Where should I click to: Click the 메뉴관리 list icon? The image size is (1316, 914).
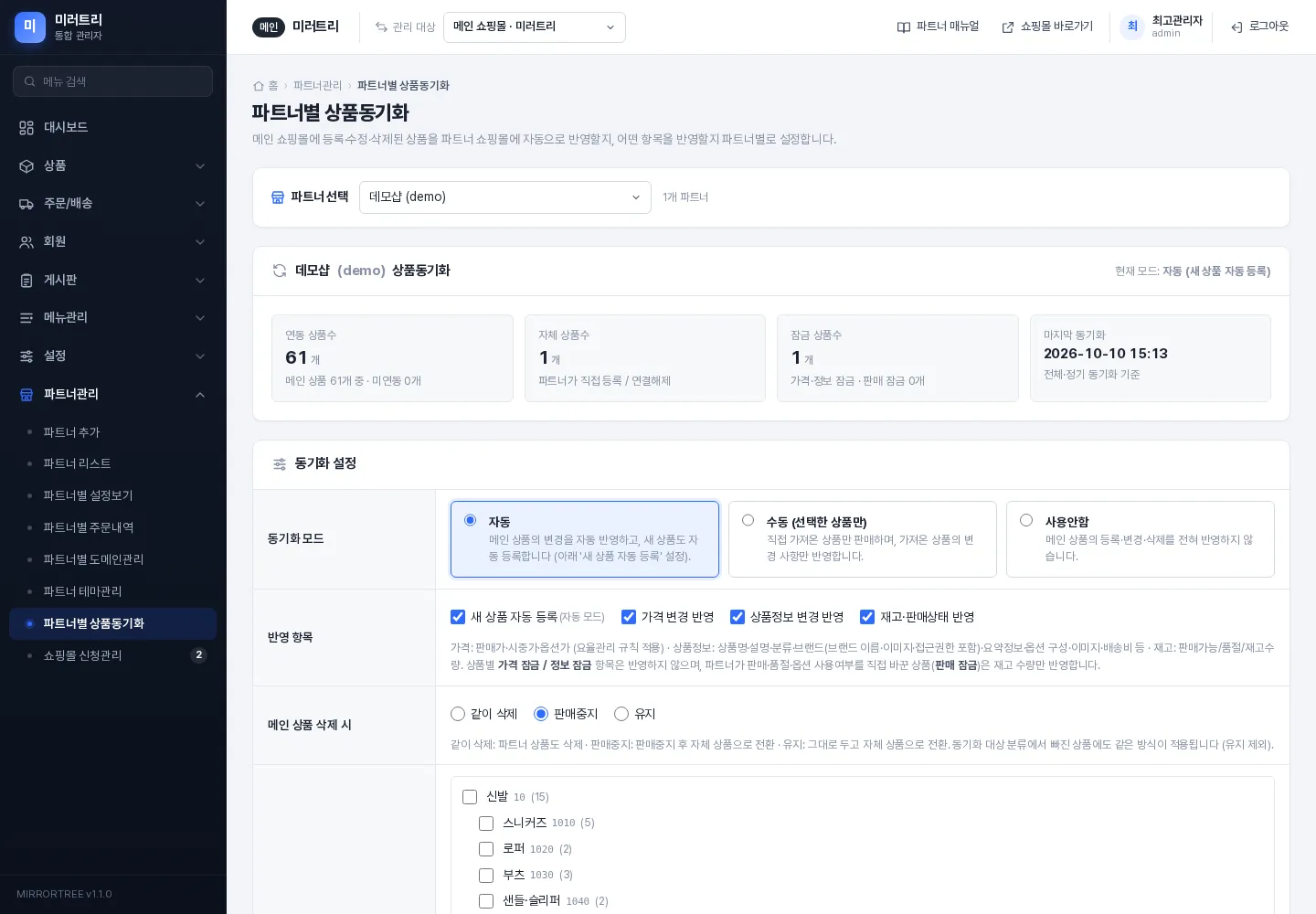click(x=27, y=318)
